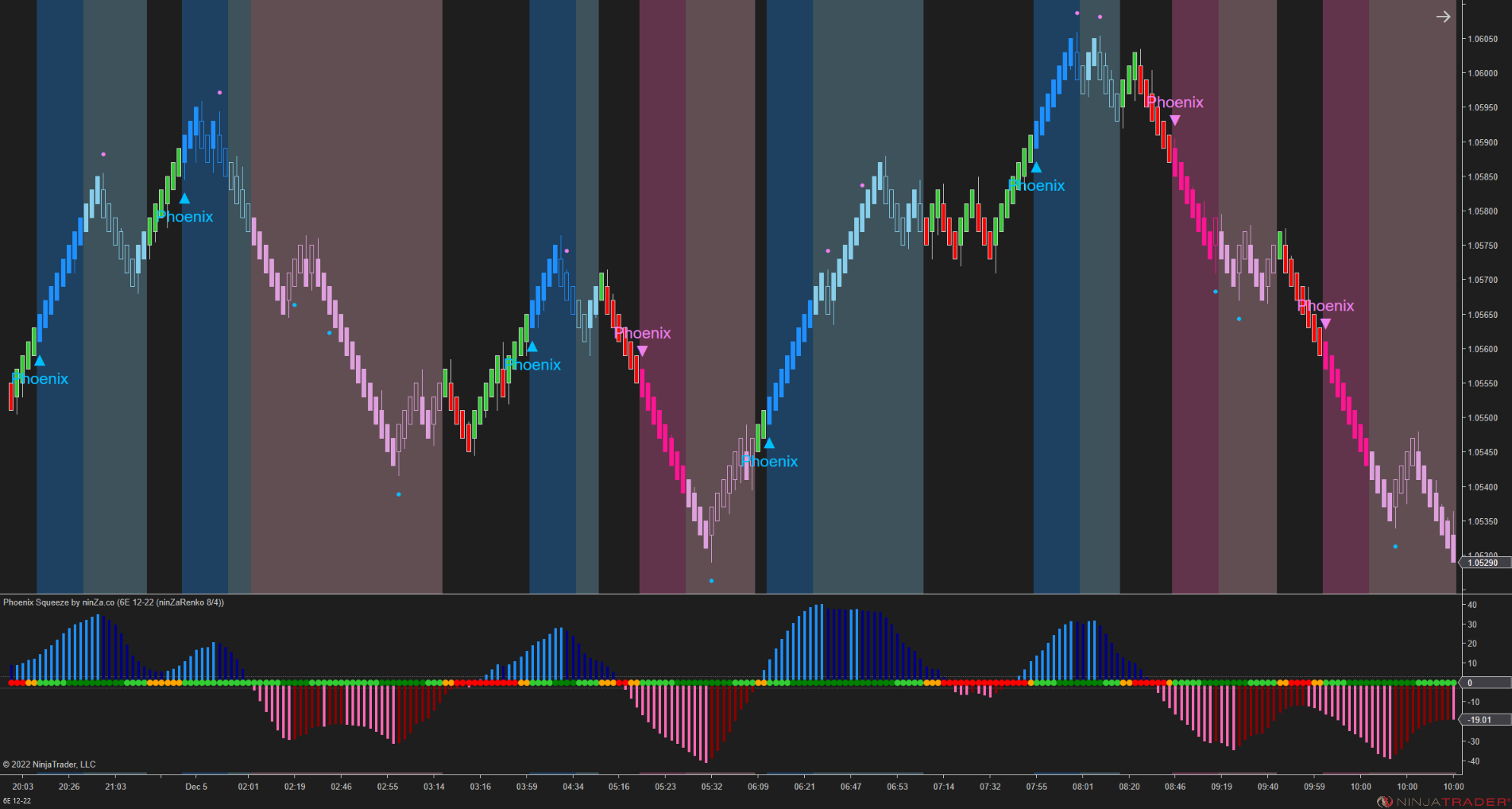Click the -19.01 indicator value marker

click(x=1479, y=721)
